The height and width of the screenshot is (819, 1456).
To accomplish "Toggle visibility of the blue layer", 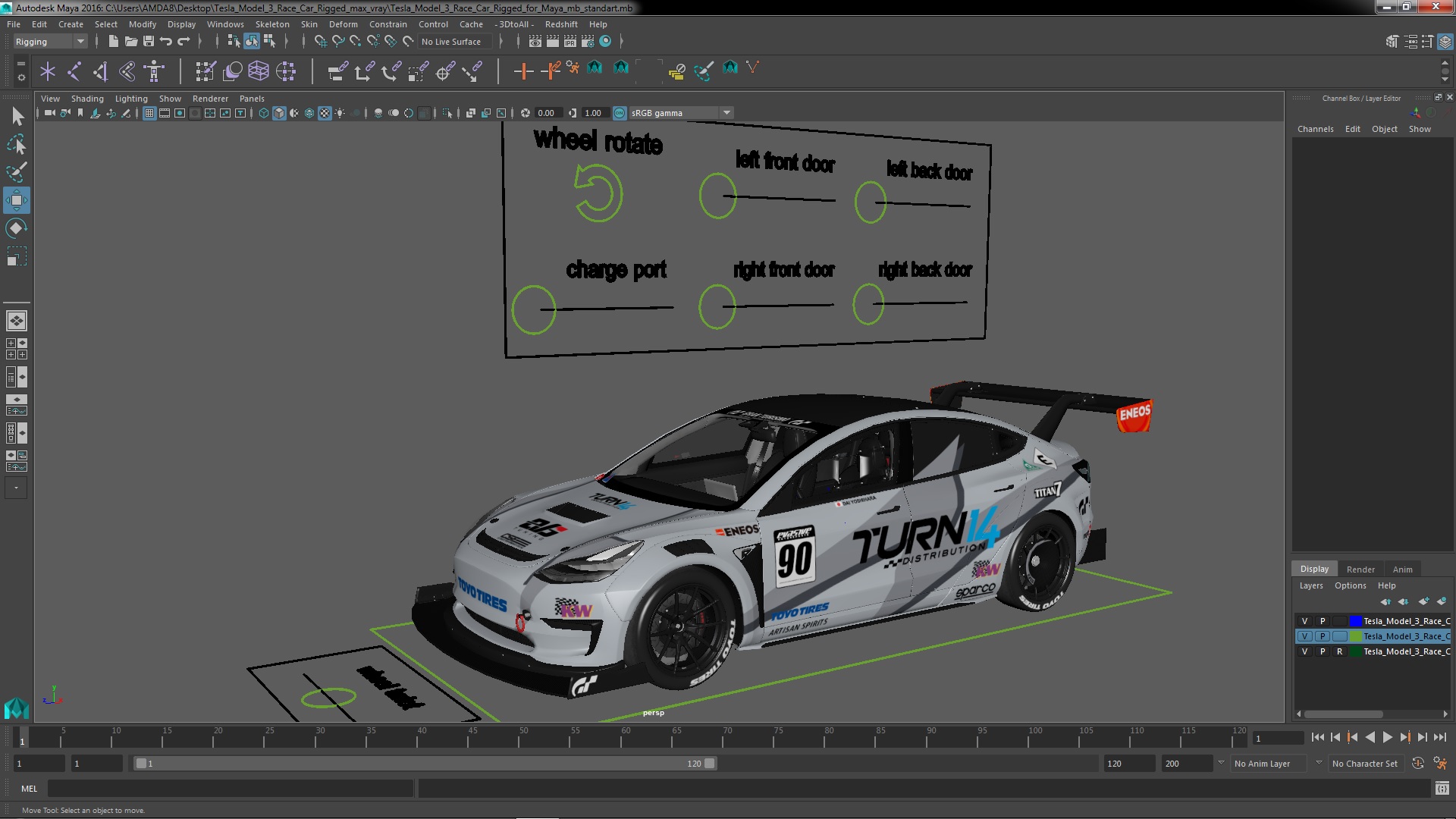I will pos(1304,621).
